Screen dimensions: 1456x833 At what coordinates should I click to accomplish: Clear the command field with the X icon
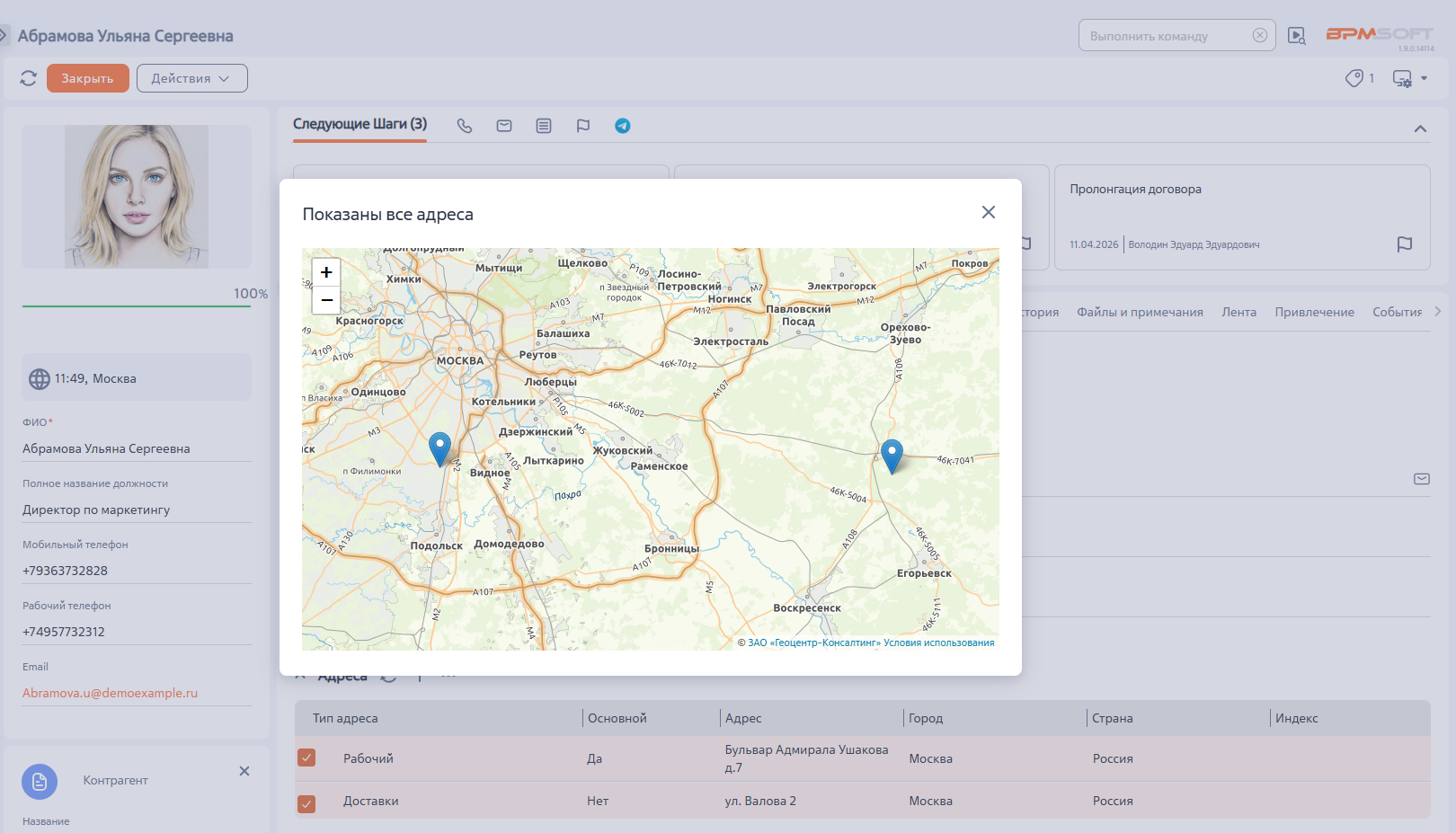pos(1260,35)
